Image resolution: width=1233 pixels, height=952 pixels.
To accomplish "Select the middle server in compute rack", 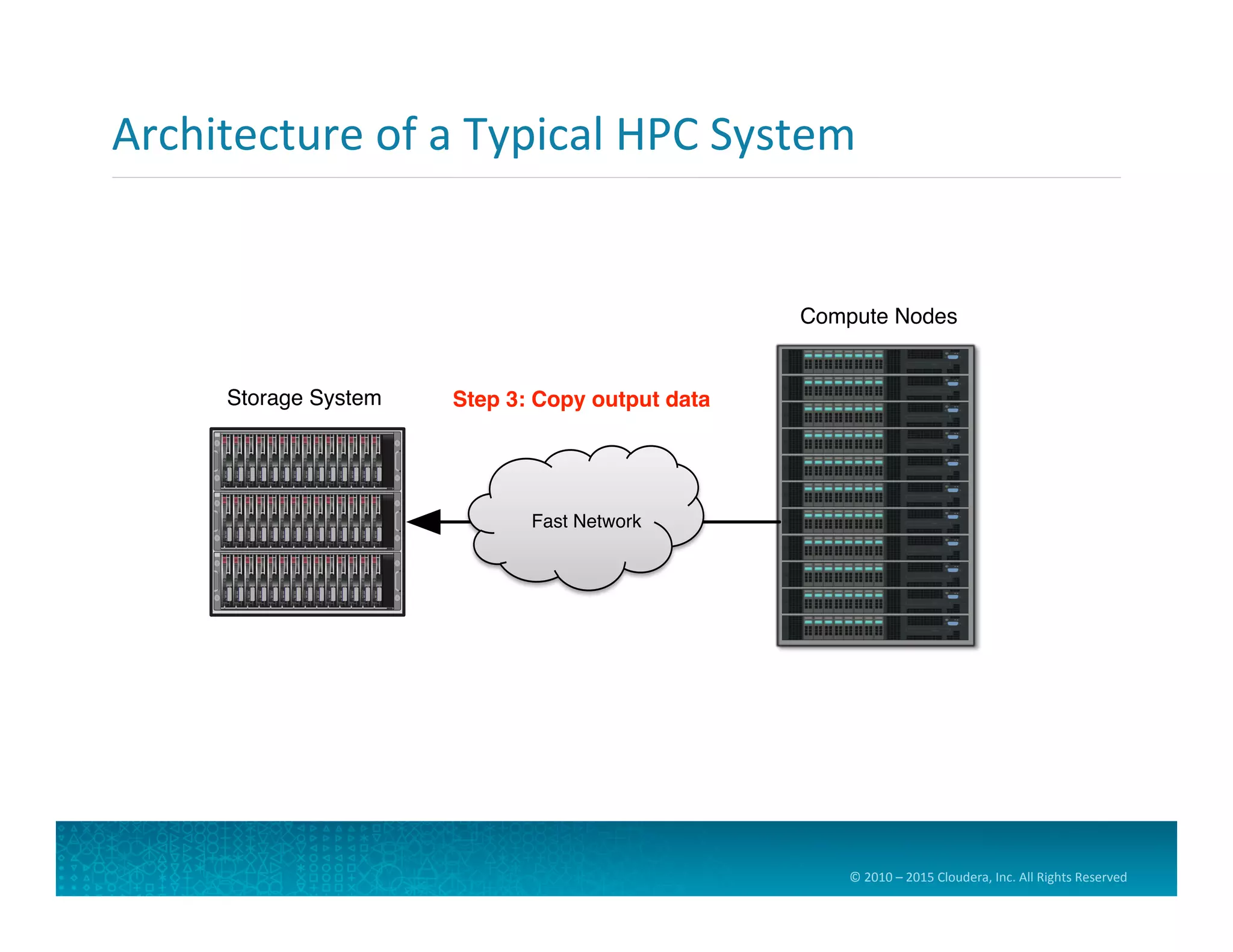I will [875, 495].
